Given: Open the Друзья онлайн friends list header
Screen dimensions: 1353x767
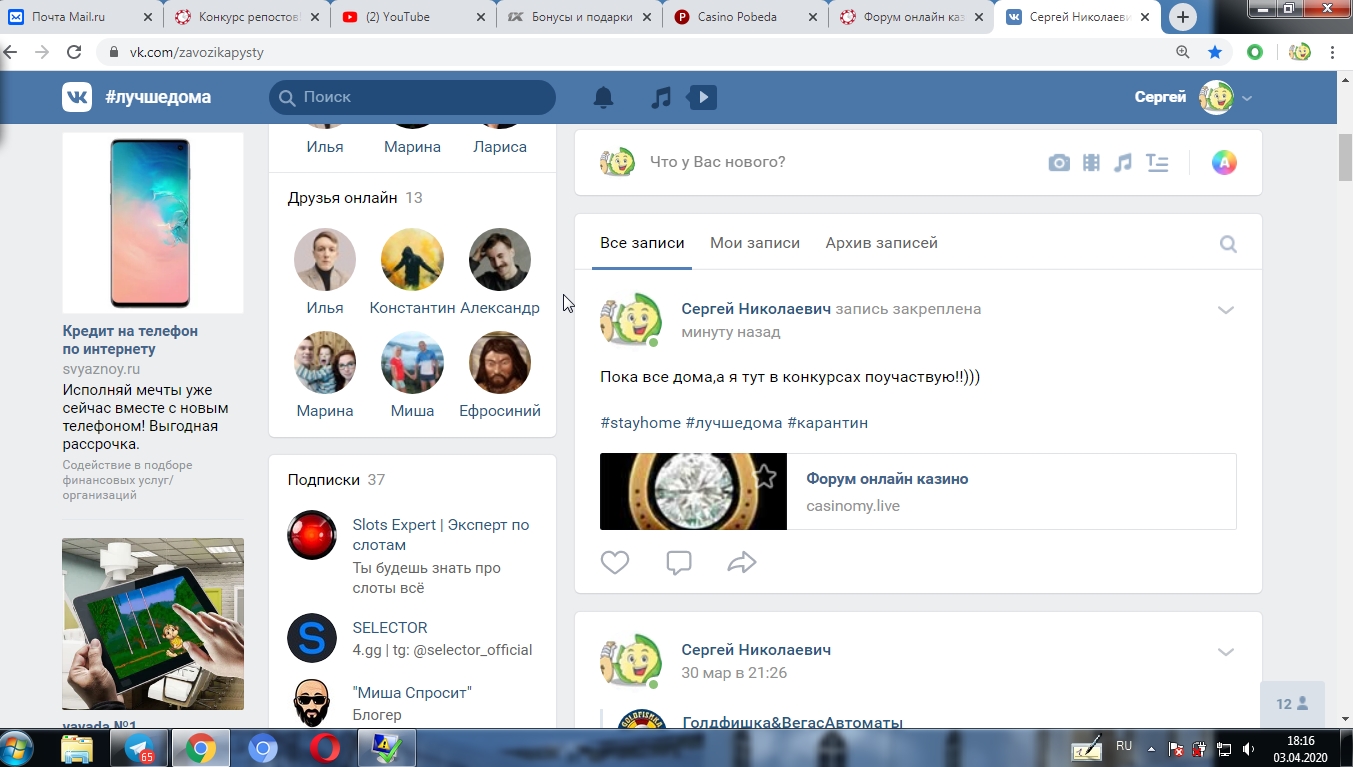Looking at the screenshot, I should tap(355, 198).
